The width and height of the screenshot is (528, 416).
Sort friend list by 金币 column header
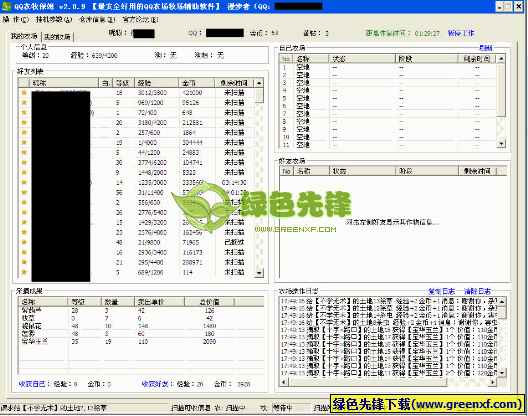click(x=197, y=83)
